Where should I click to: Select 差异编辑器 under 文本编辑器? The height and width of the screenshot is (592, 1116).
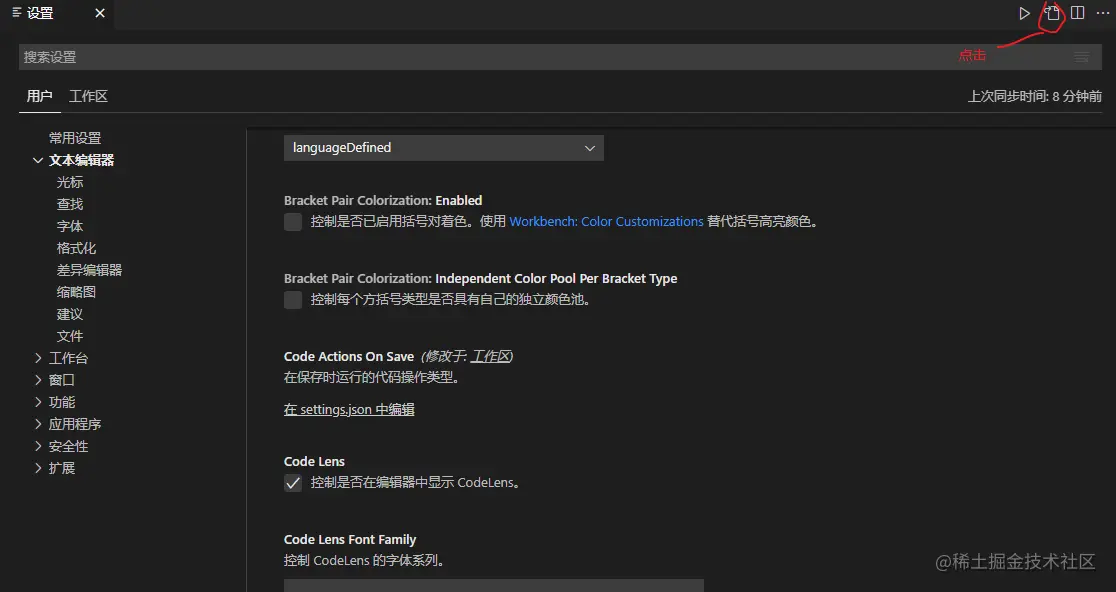89,270
